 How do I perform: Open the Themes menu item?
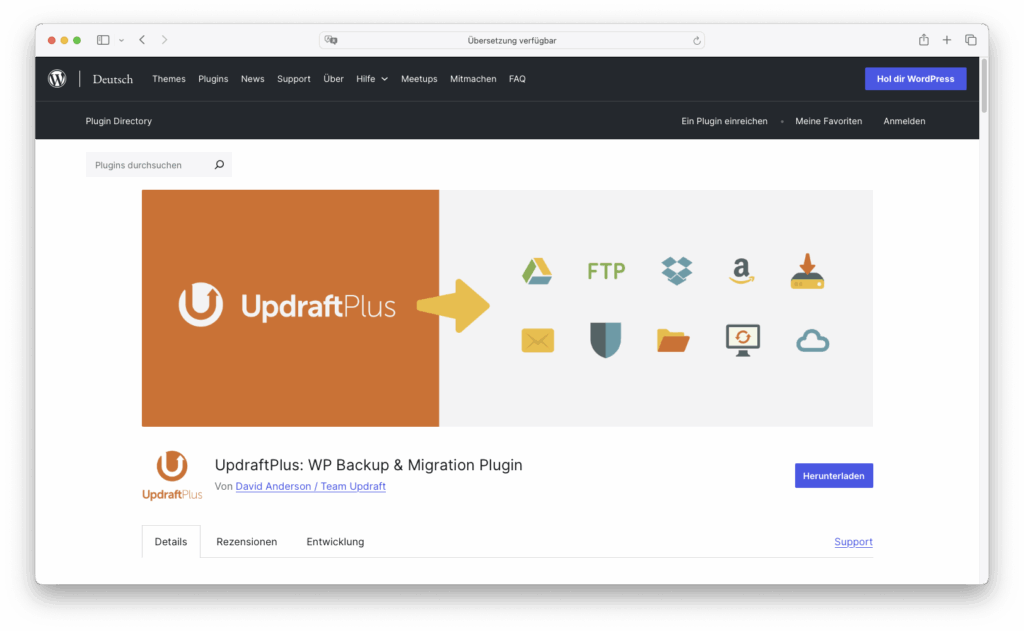168,78
